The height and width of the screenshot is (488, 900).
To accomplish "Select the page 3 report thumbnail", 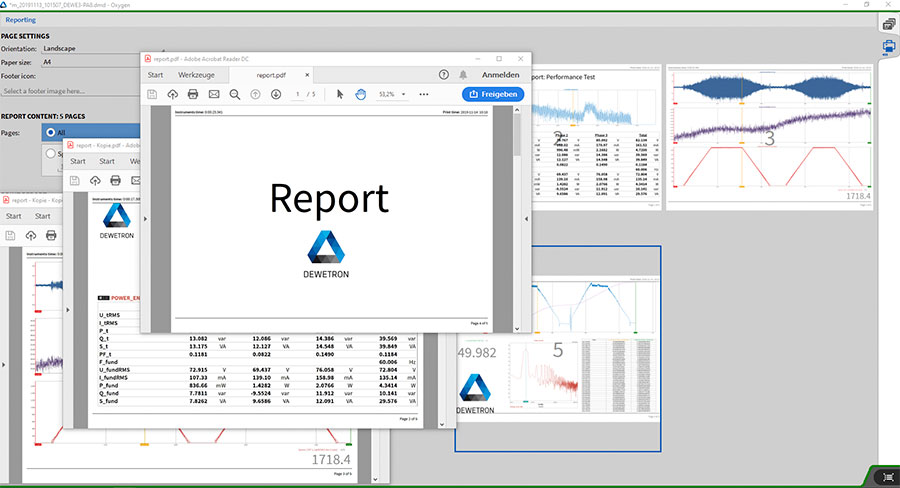I will pyautogui.click(x=766, y=138).
